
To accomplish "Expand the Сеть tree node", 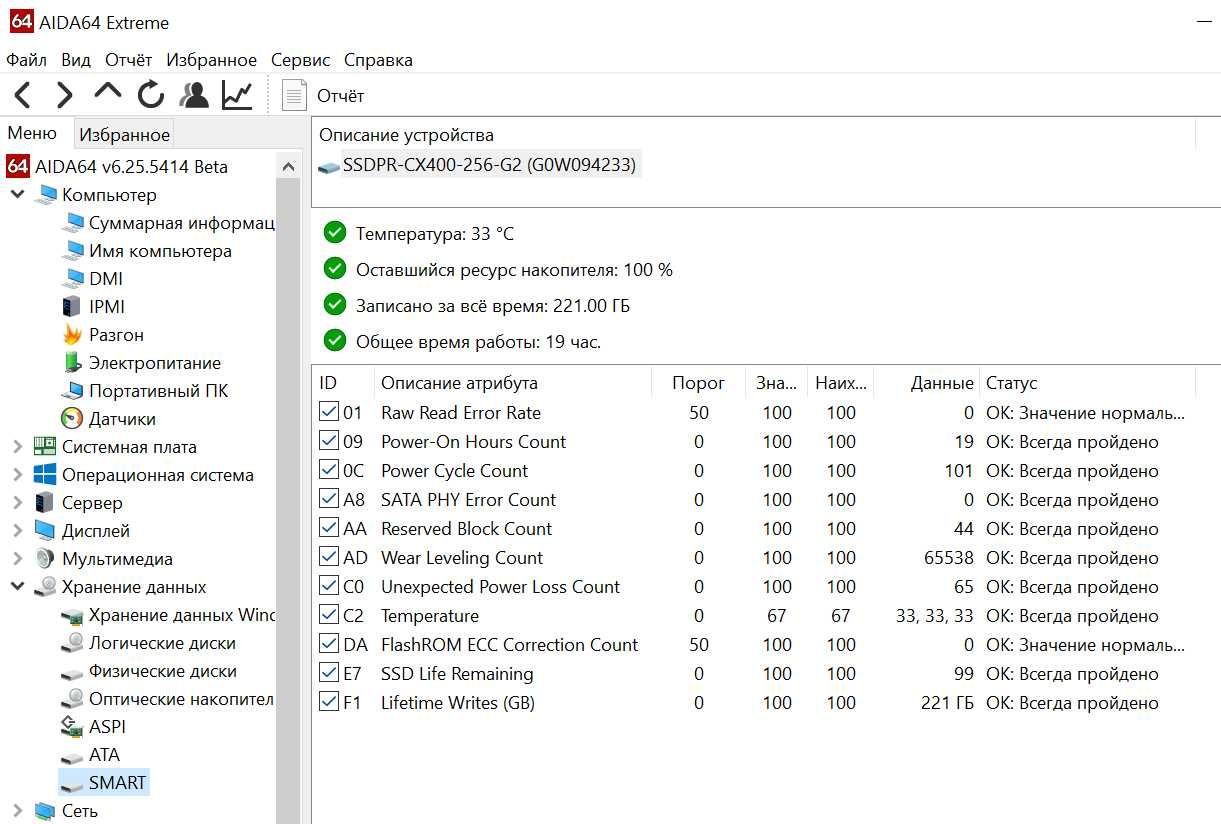I will [17, 811].
